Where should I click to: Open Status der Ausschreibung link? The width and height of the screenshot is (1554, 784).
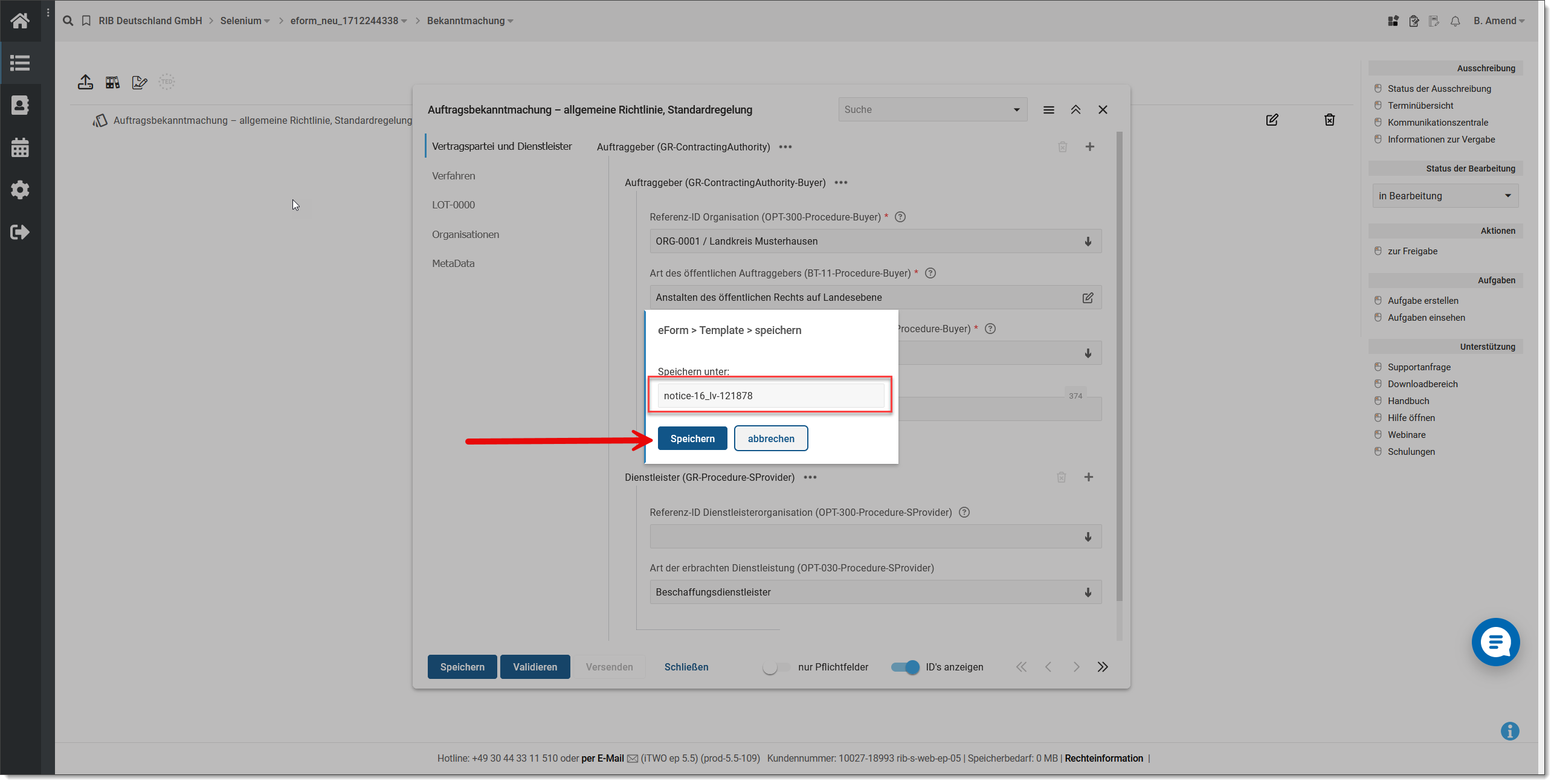coord(1439,88)
